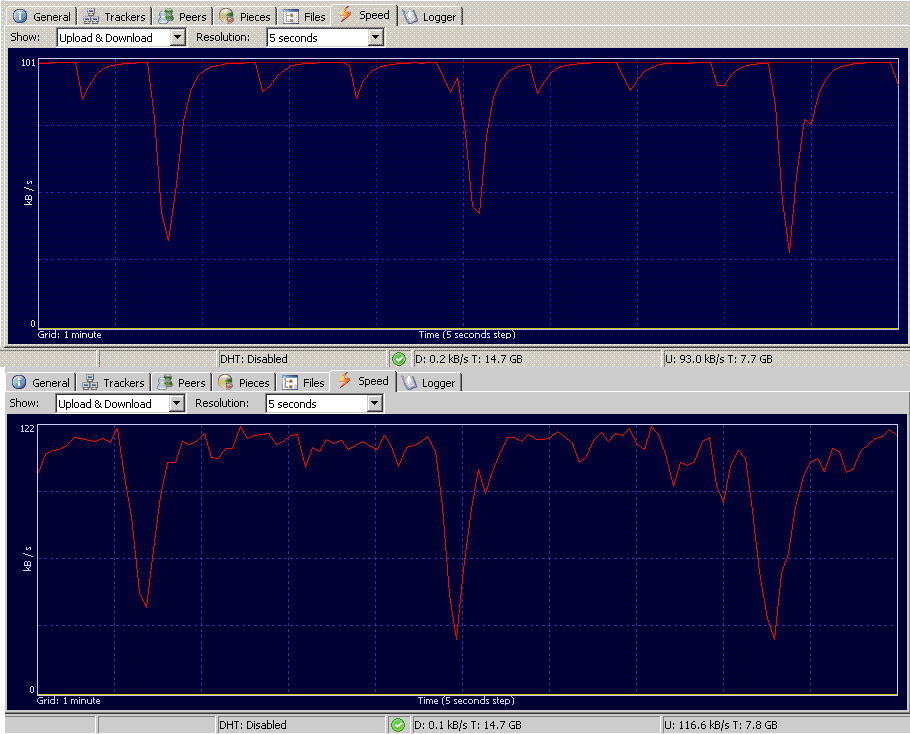910x734 pixels.
Task: Click Speed lightning bolt icon in lower panel
Action: pos(345,381)
